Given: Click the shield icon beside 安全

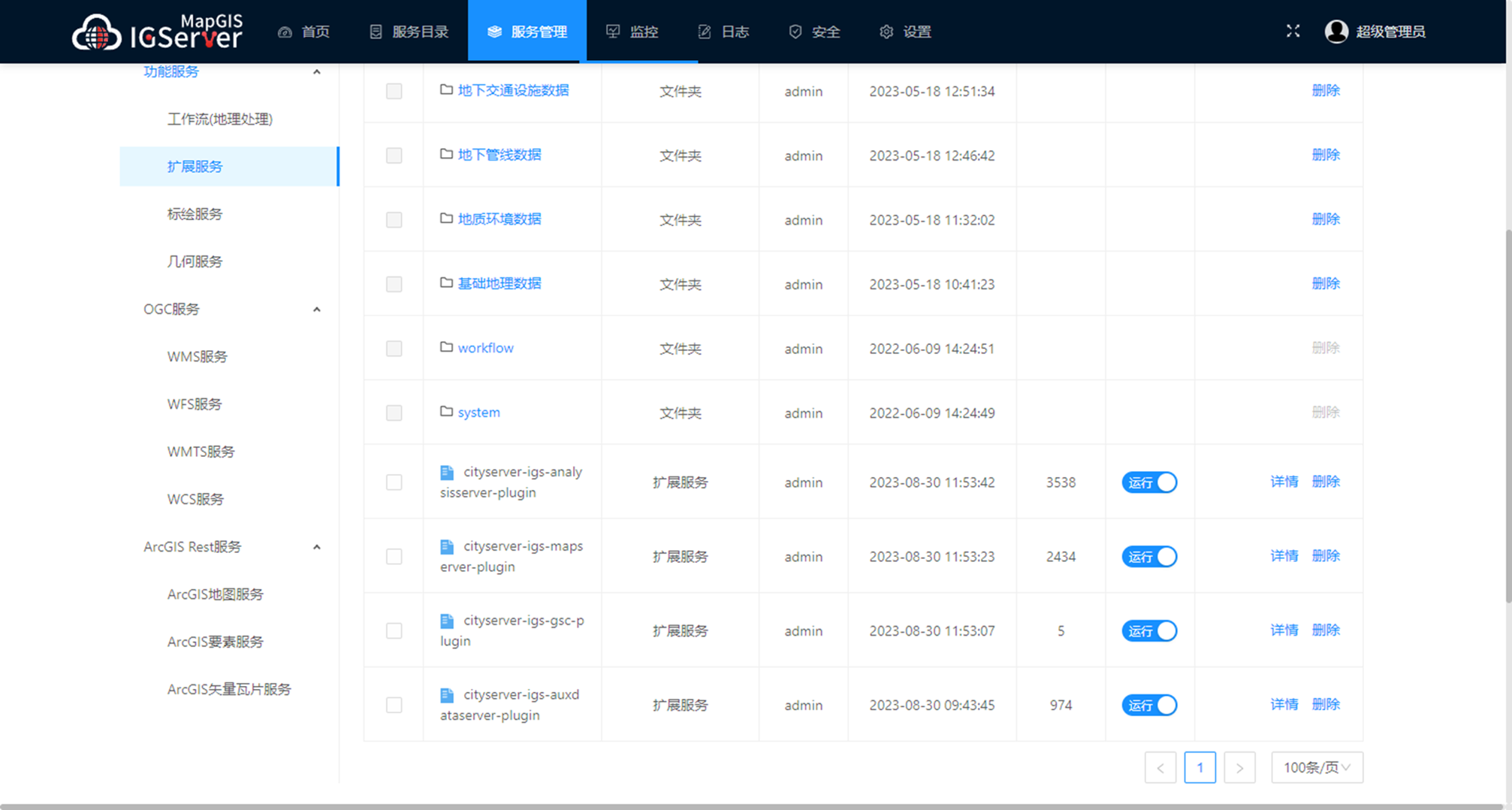Looking at the screenshot, I should 795,32.
